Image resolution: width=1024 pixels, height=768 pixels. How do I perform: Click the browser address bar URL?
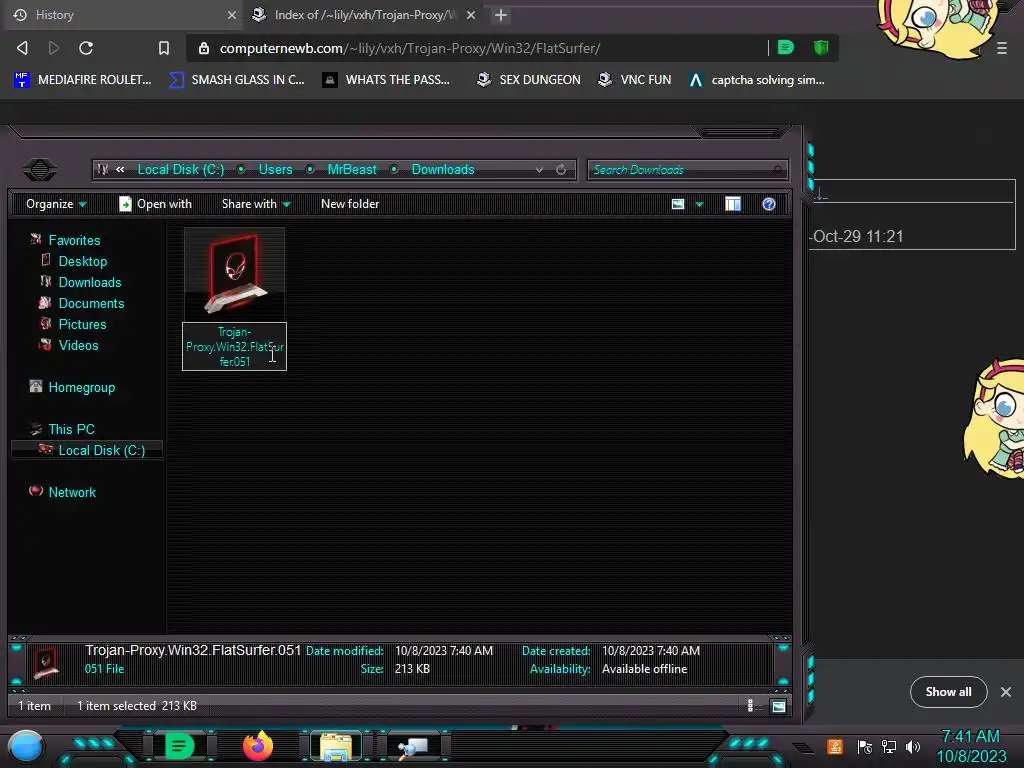pyautogui.click(x=409, y=48)
